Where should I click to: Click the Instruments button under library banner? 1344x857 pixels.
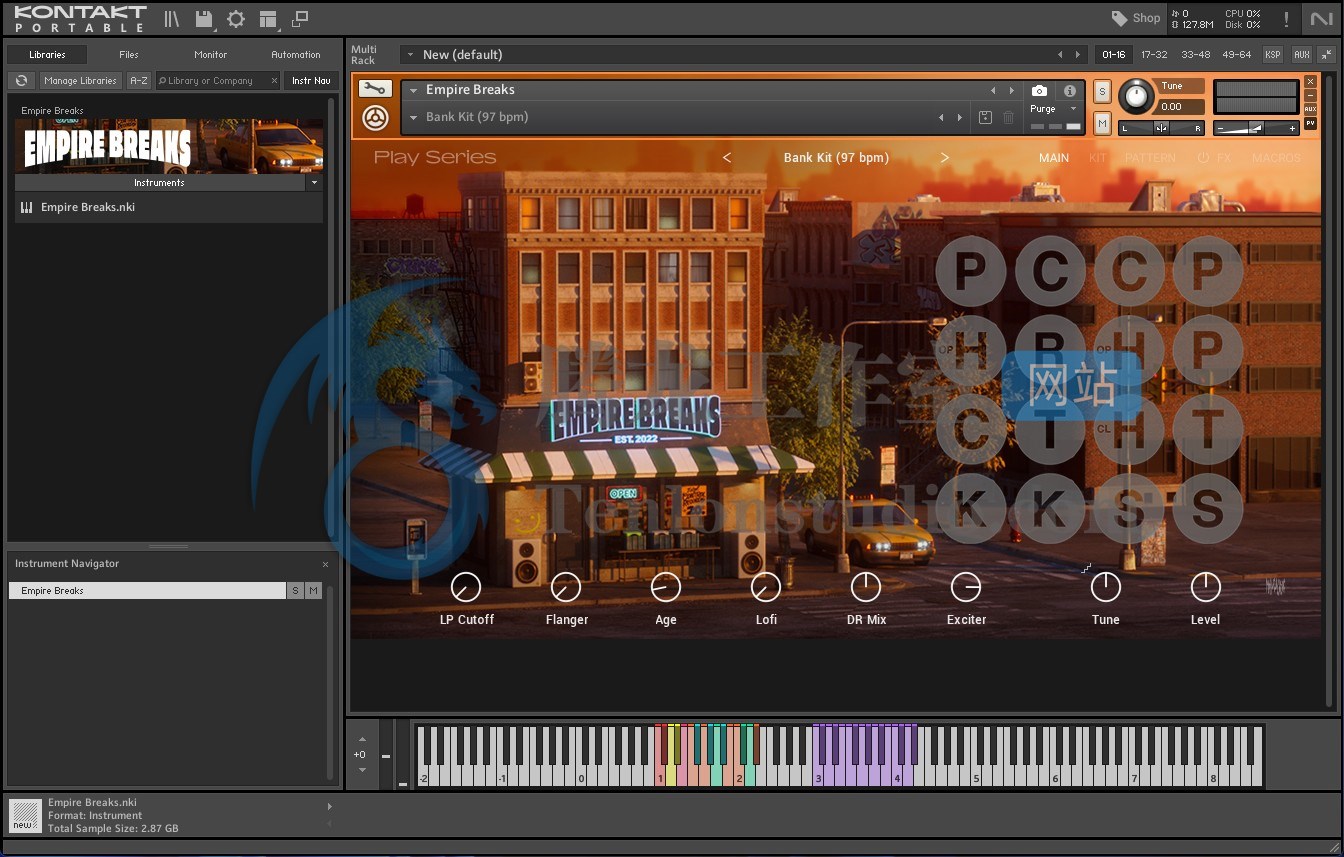tap(159, 183)
